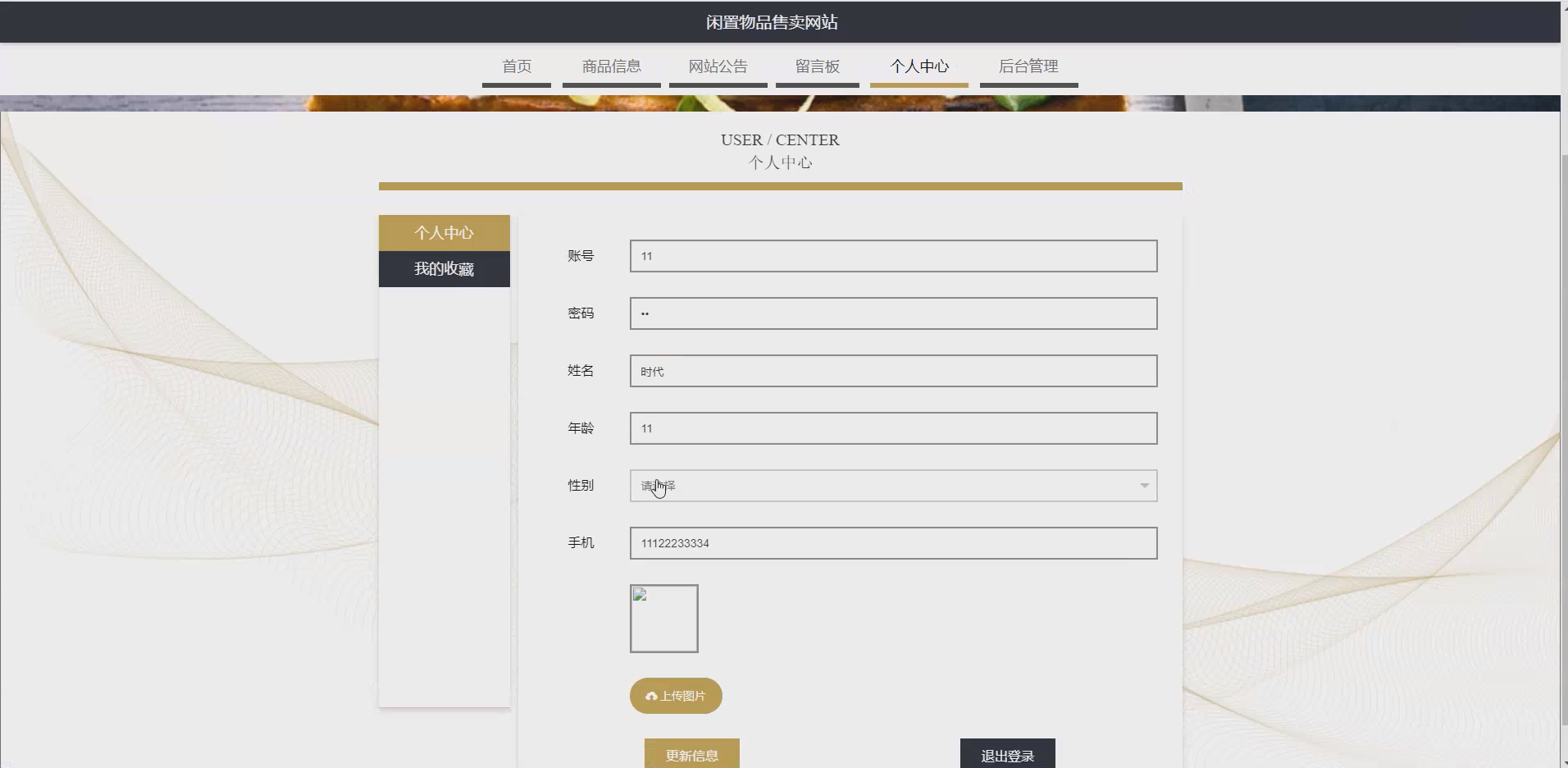Navigate to 网站公告 announcements
This screenshot has height=768, width=1568.
click(718, 66)
